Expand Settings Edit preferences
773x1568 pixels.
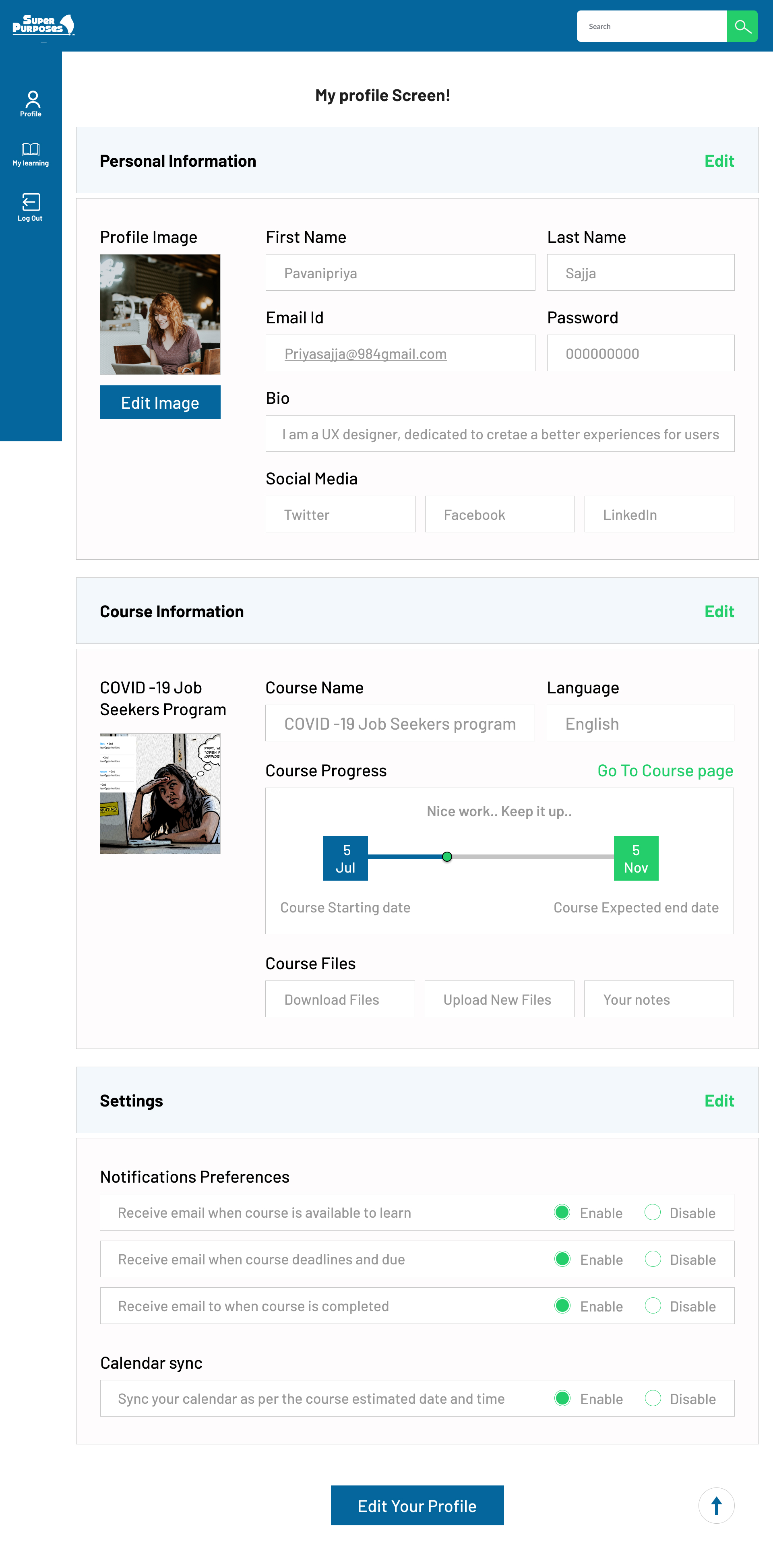coord(720,1100)
